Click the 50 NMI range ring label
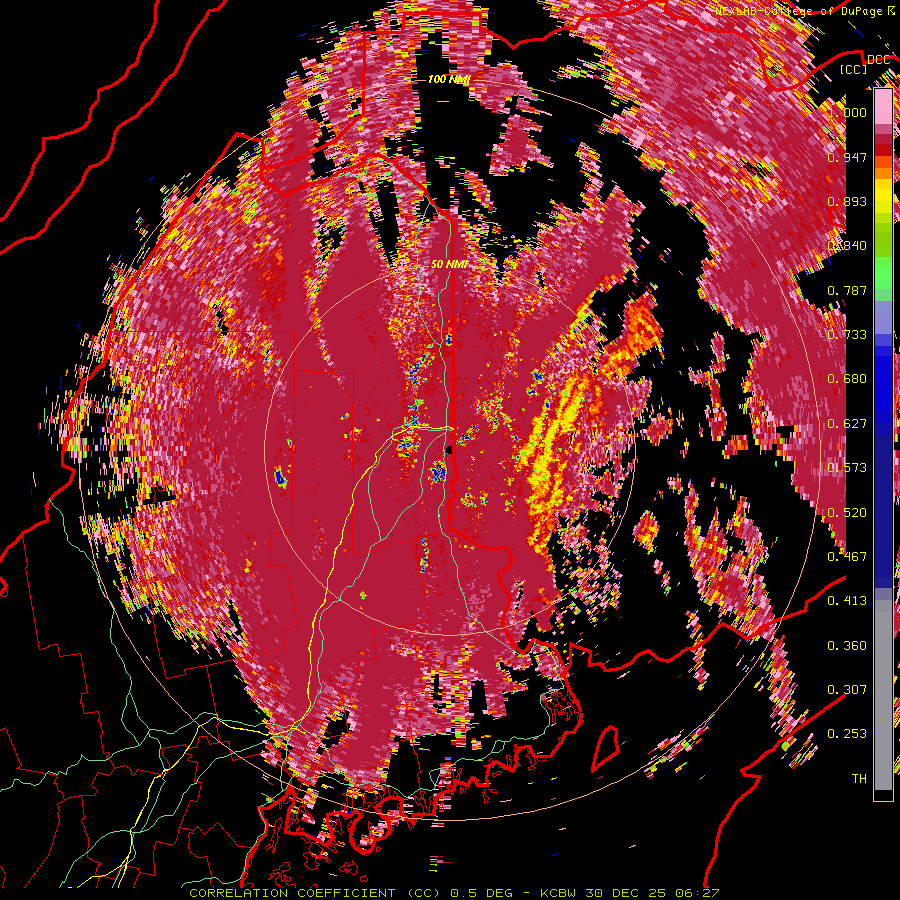Viewport: 900px width, 900px height. (449, 265)
